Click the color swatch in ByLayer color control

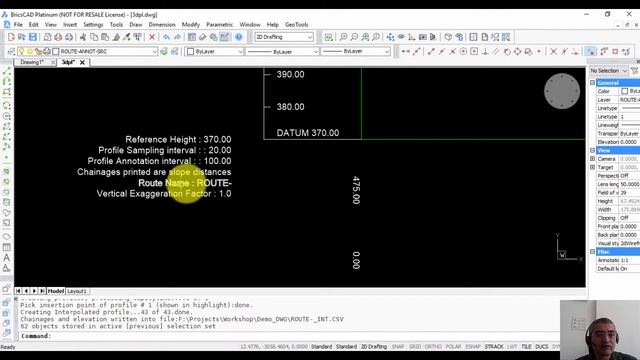pyautogui.click(x=190, y=51)
